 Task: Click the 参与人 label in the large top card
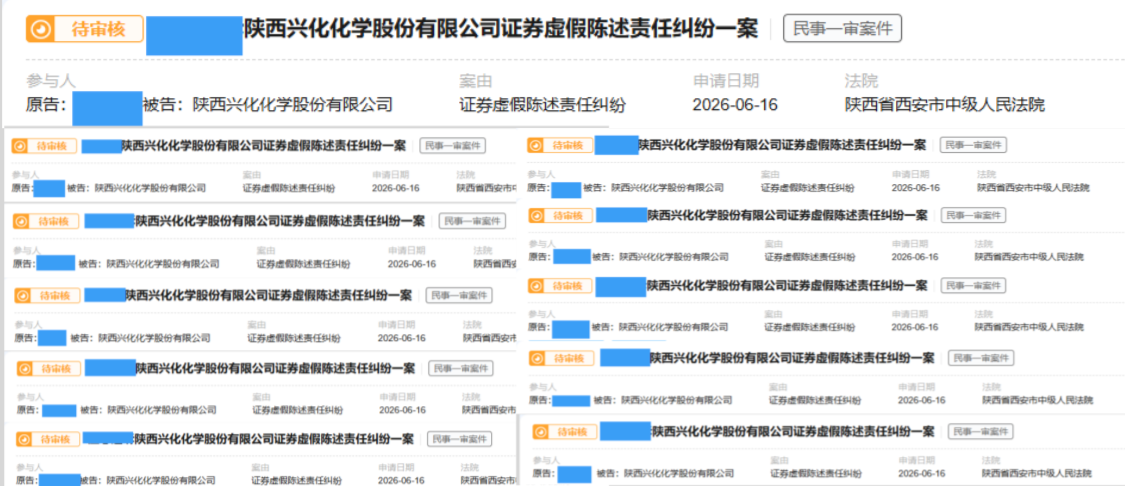[x=50, y=81]
